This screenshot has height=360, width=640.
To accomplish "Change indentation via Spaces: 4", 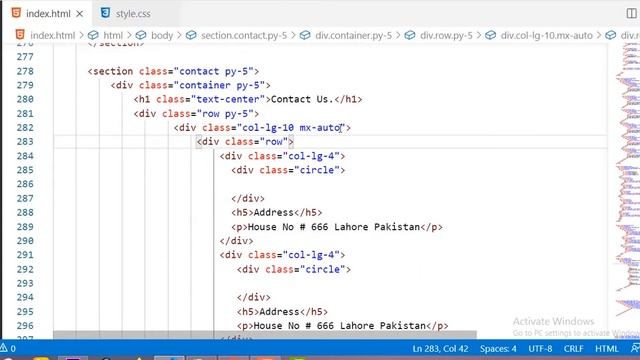I will [498, 349].
